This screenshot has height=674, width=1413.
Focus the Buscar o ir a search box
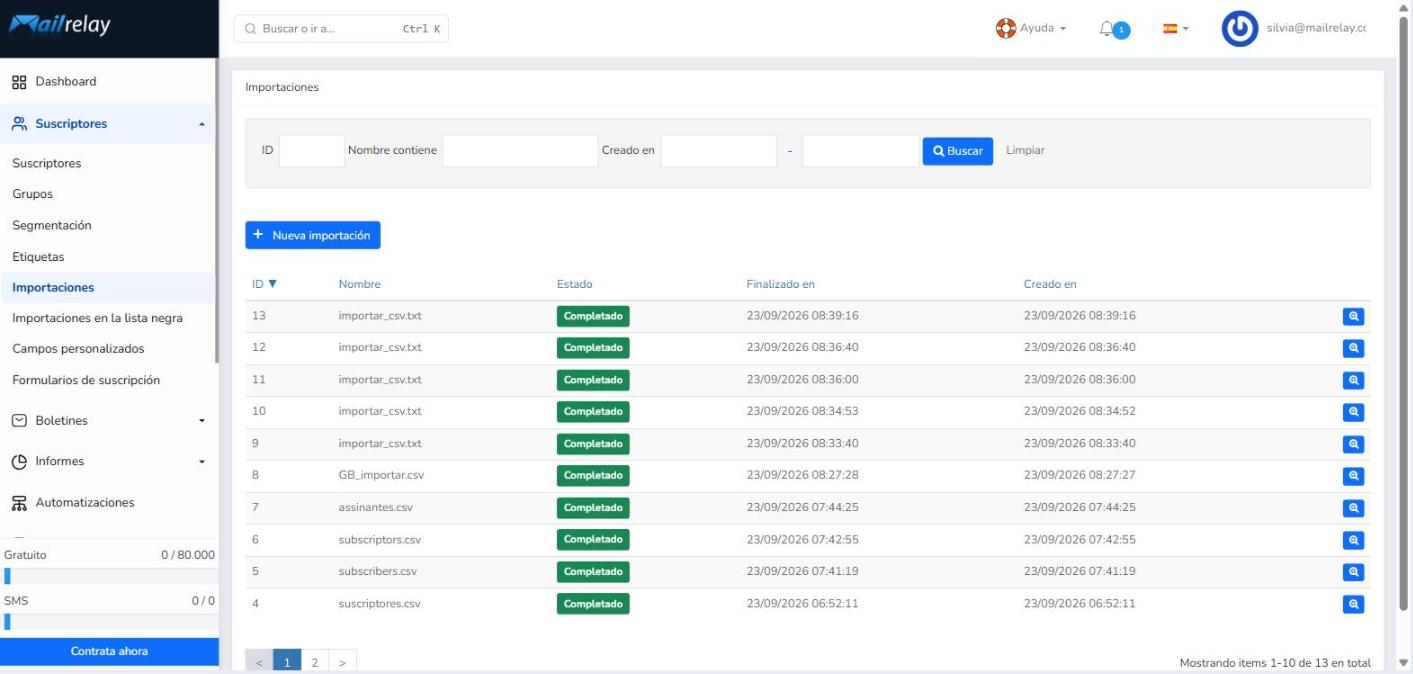click(x=341, y=29)
